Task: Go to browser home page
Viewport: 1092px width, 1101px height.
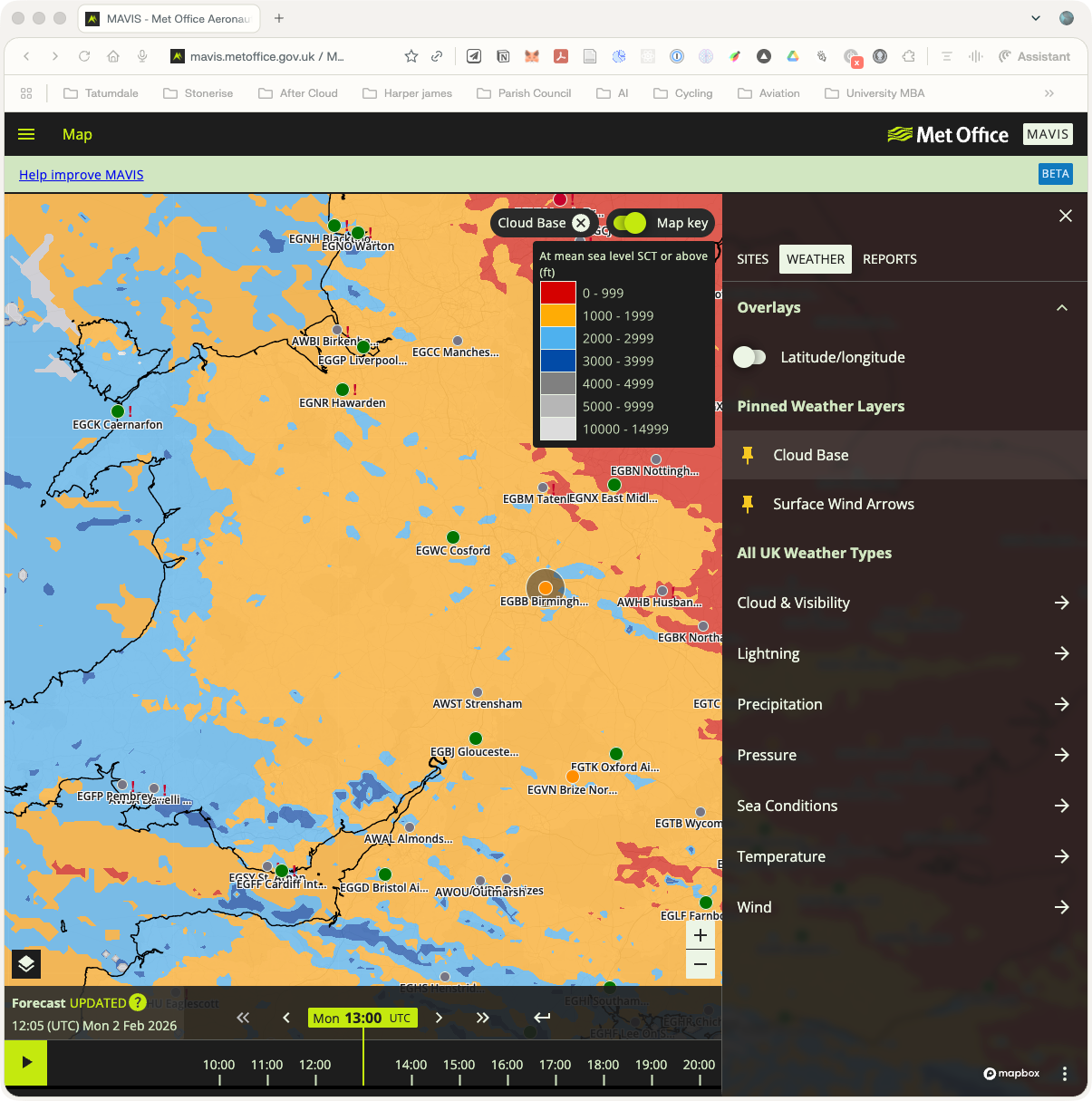Action: 113,56
